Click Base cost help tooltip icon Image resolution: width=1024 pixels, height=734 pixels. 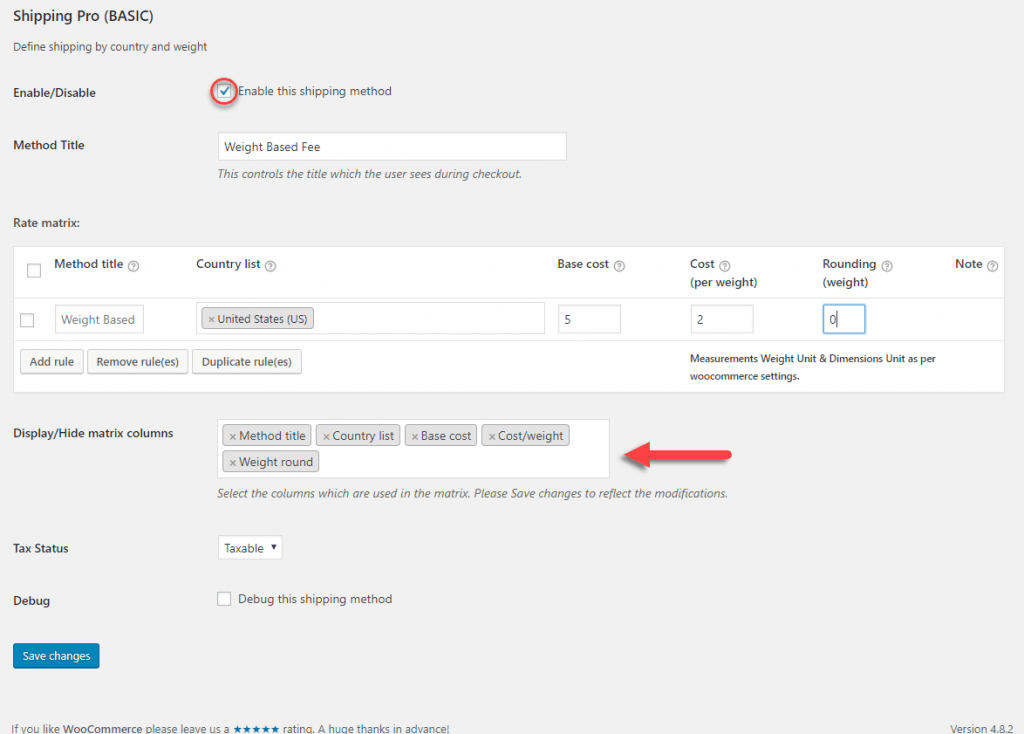point(619,266)
